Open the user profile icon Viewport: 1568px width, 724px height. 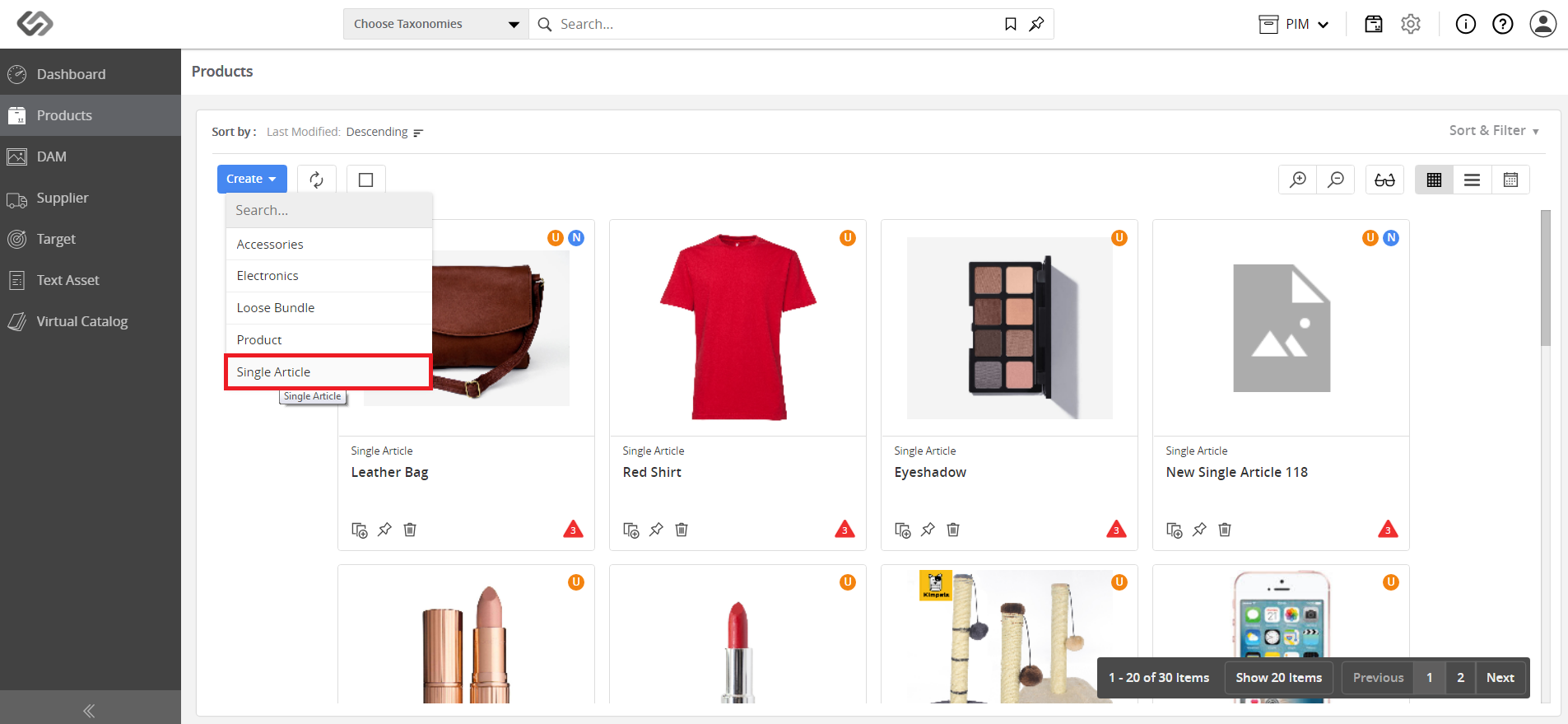[1543, 24]
